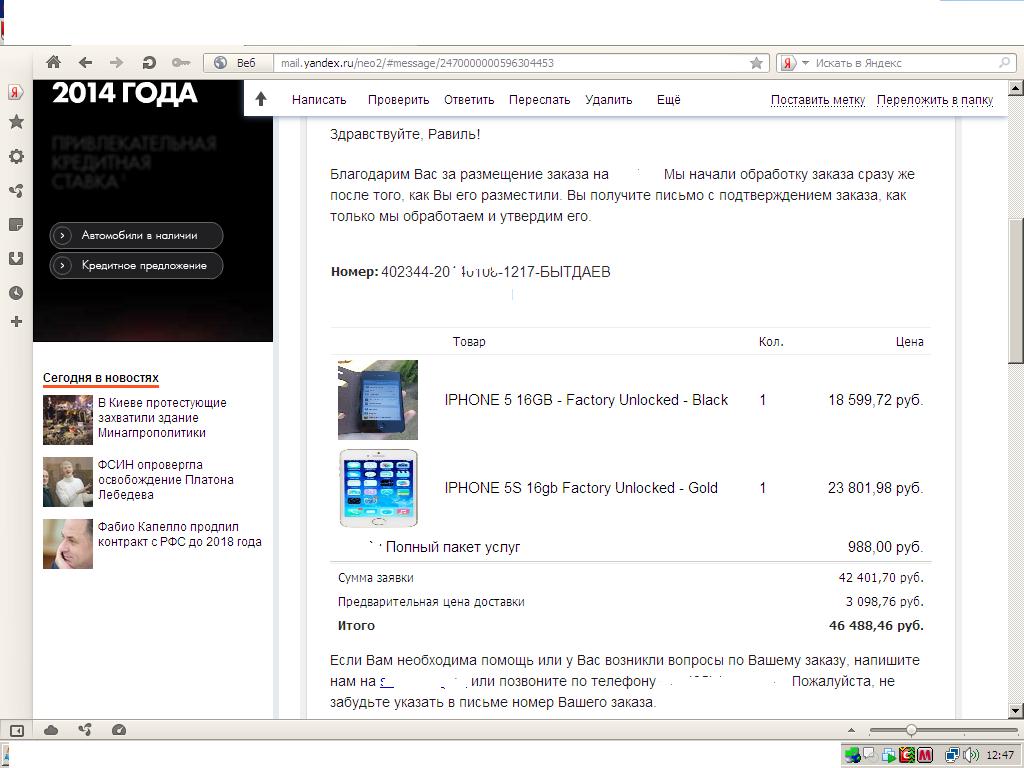Image resolution: width=1024 pixels, height=768 pixels.
Task: Click system clock showing 12:47
Action: [999, 756]
